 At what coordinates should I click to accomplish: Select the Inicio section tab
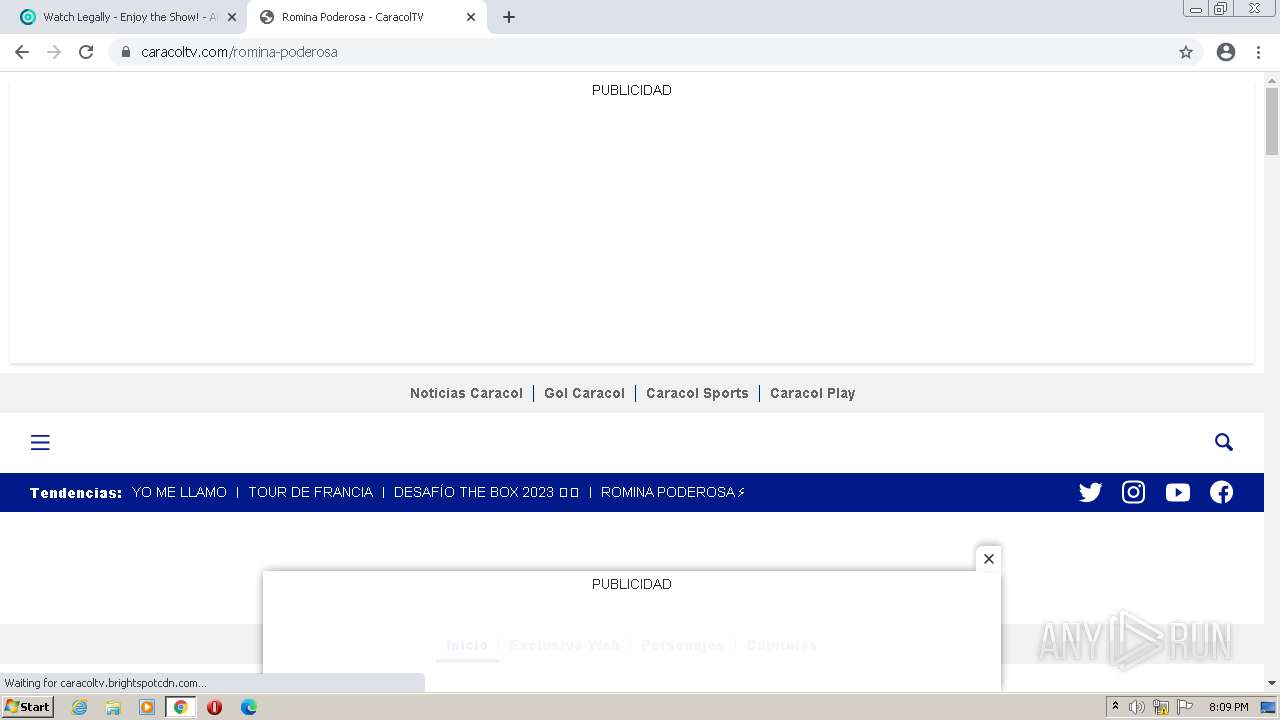click(467, 645)
